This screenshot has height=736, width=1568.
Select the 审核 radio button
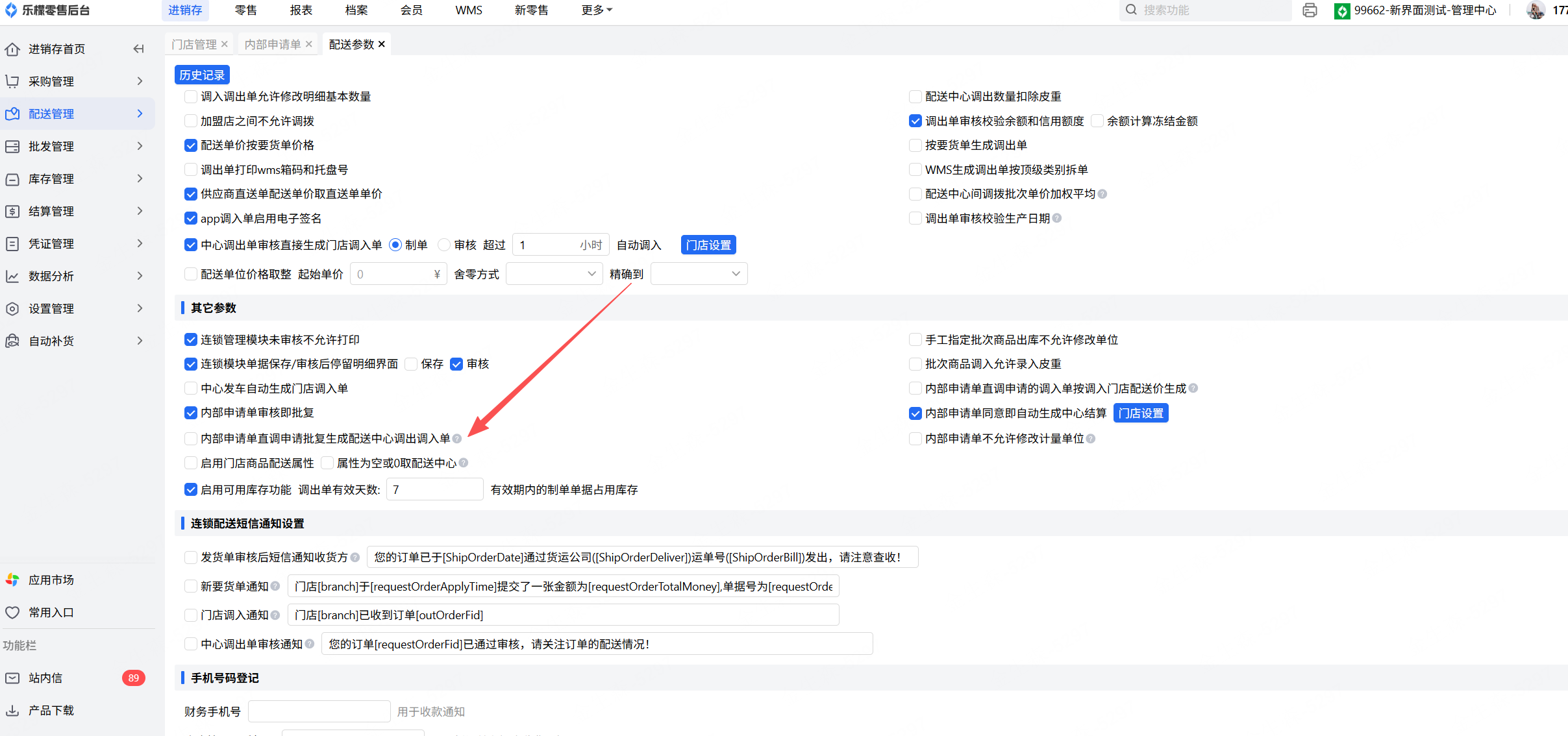[x=444, y=245]
